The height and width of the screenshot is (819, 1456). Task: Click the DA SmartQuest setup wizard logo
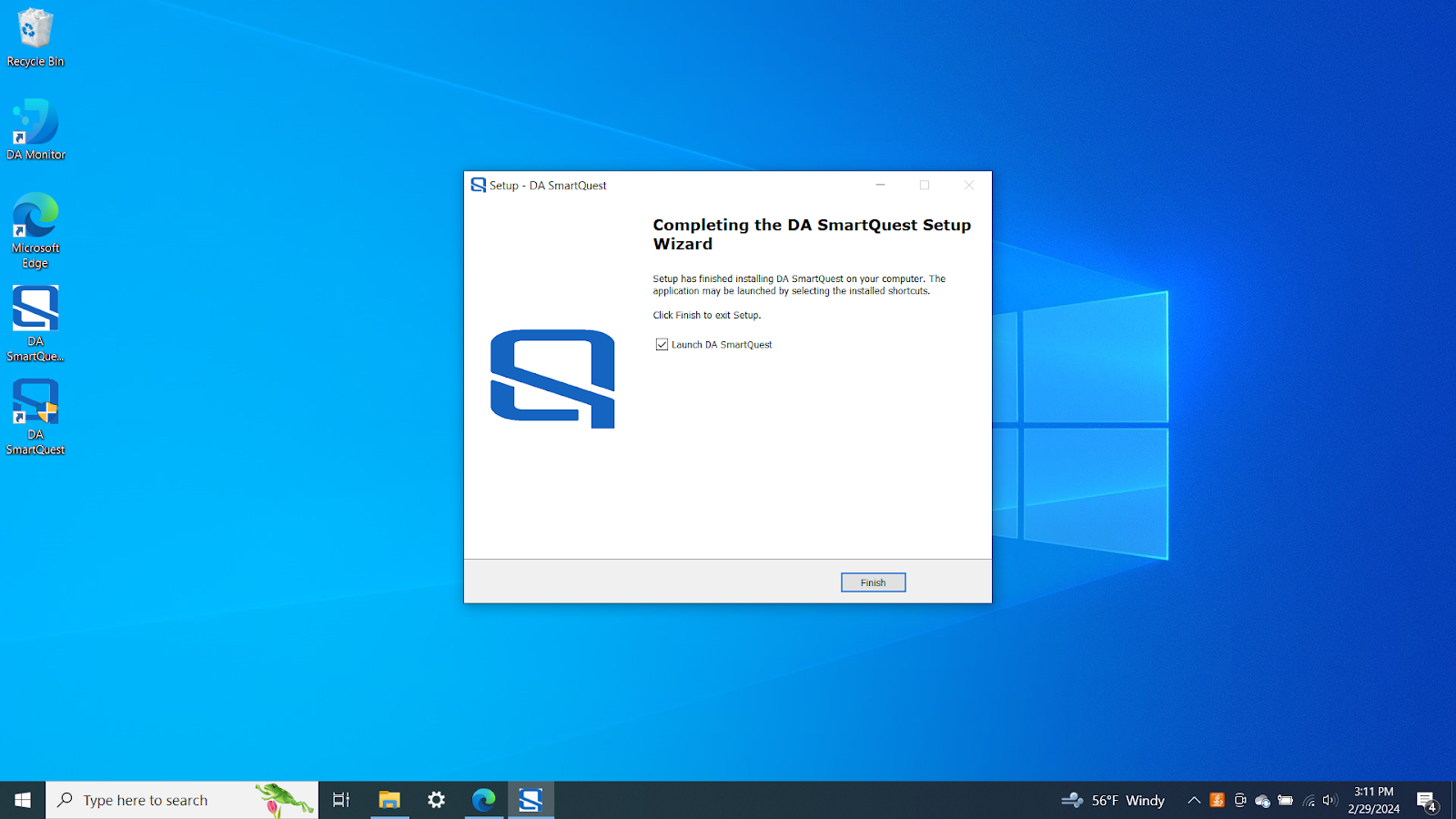(x=552, y=380)
